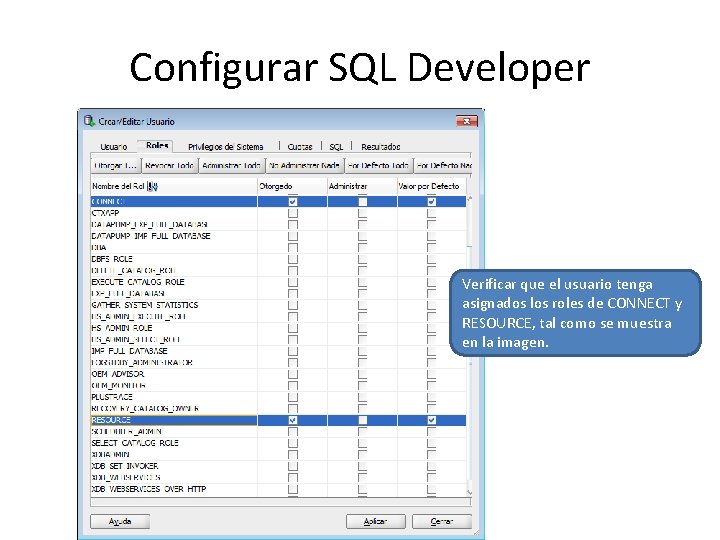Click the Administrar Todo button

231,165
